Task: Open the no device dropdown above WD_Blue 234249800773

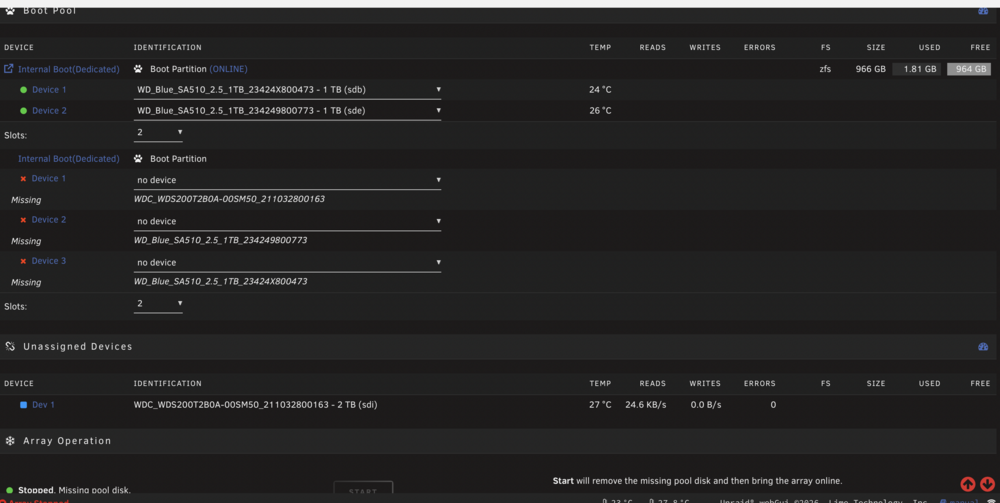Action: click(x=287, y=221)
